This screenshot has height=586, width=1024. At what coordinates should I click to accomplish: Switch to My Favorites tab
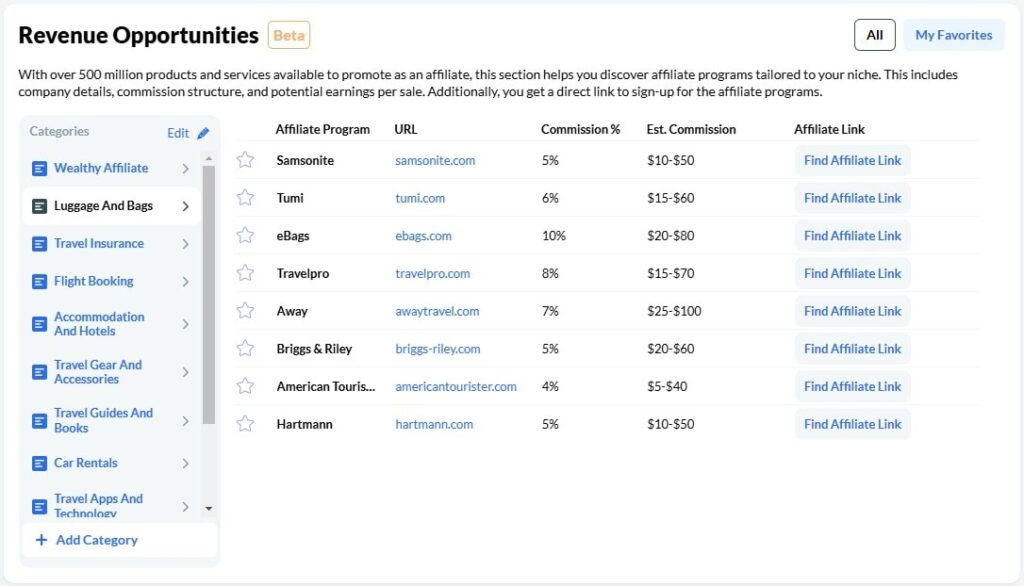point(953,35)
